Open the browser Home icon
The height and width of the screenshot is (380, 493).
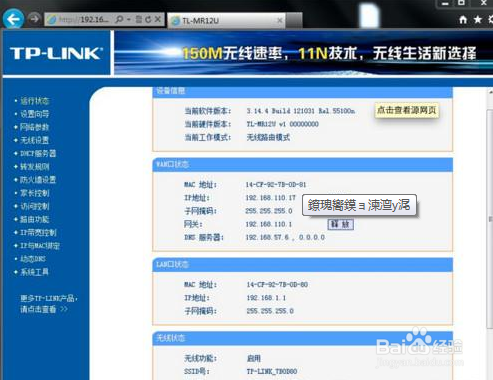pyautogui.click(x=463, y=20)
